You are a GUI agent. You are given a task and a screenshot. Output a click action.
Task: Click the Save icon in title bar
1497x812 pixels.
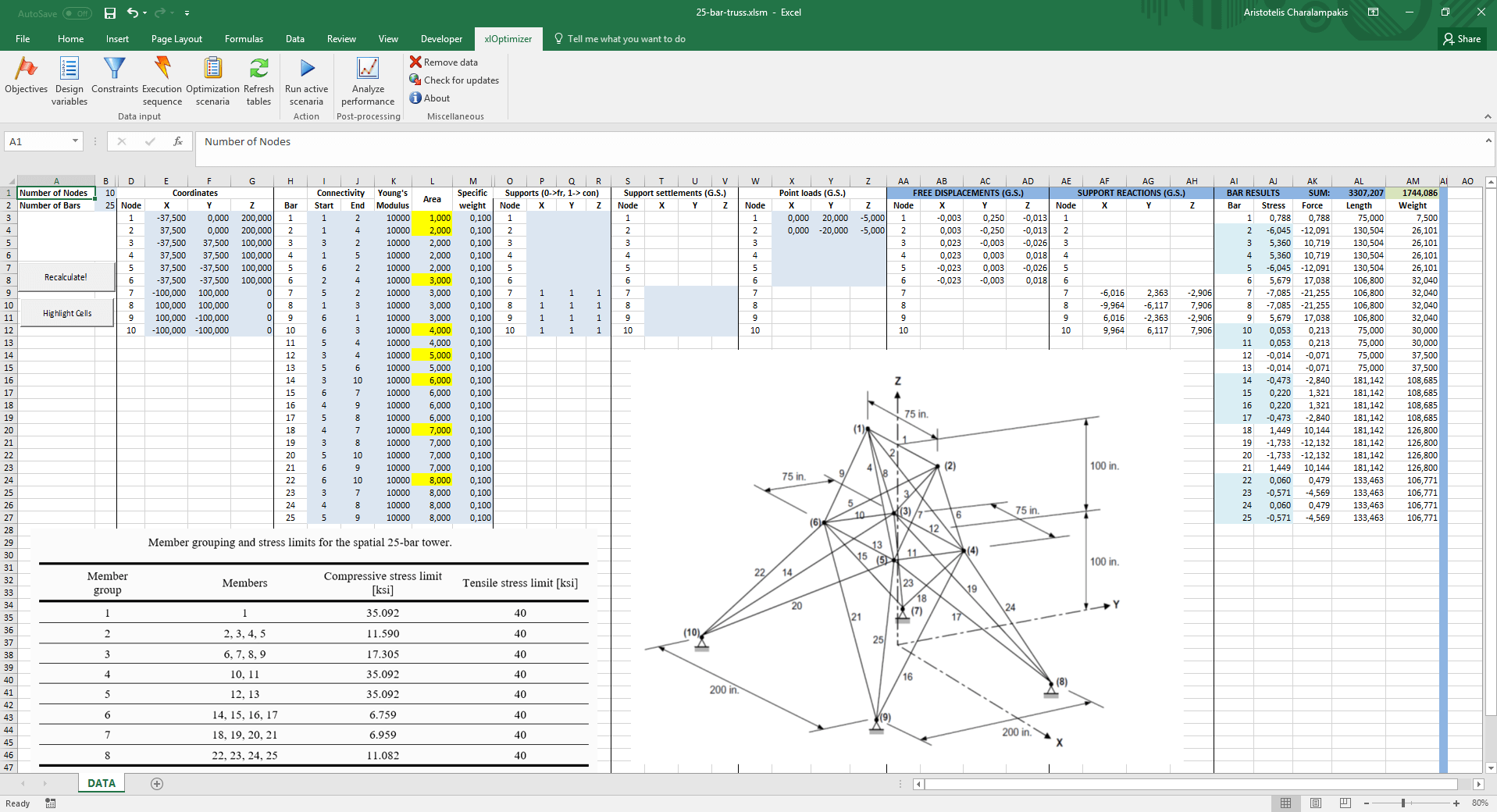pos(110,13)
